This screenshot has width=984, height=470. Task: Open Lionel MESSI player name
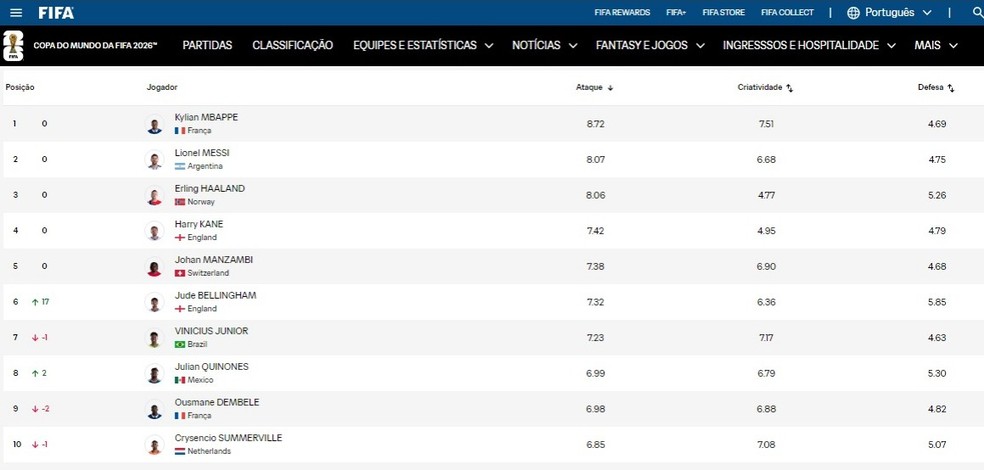pos(202,153)
